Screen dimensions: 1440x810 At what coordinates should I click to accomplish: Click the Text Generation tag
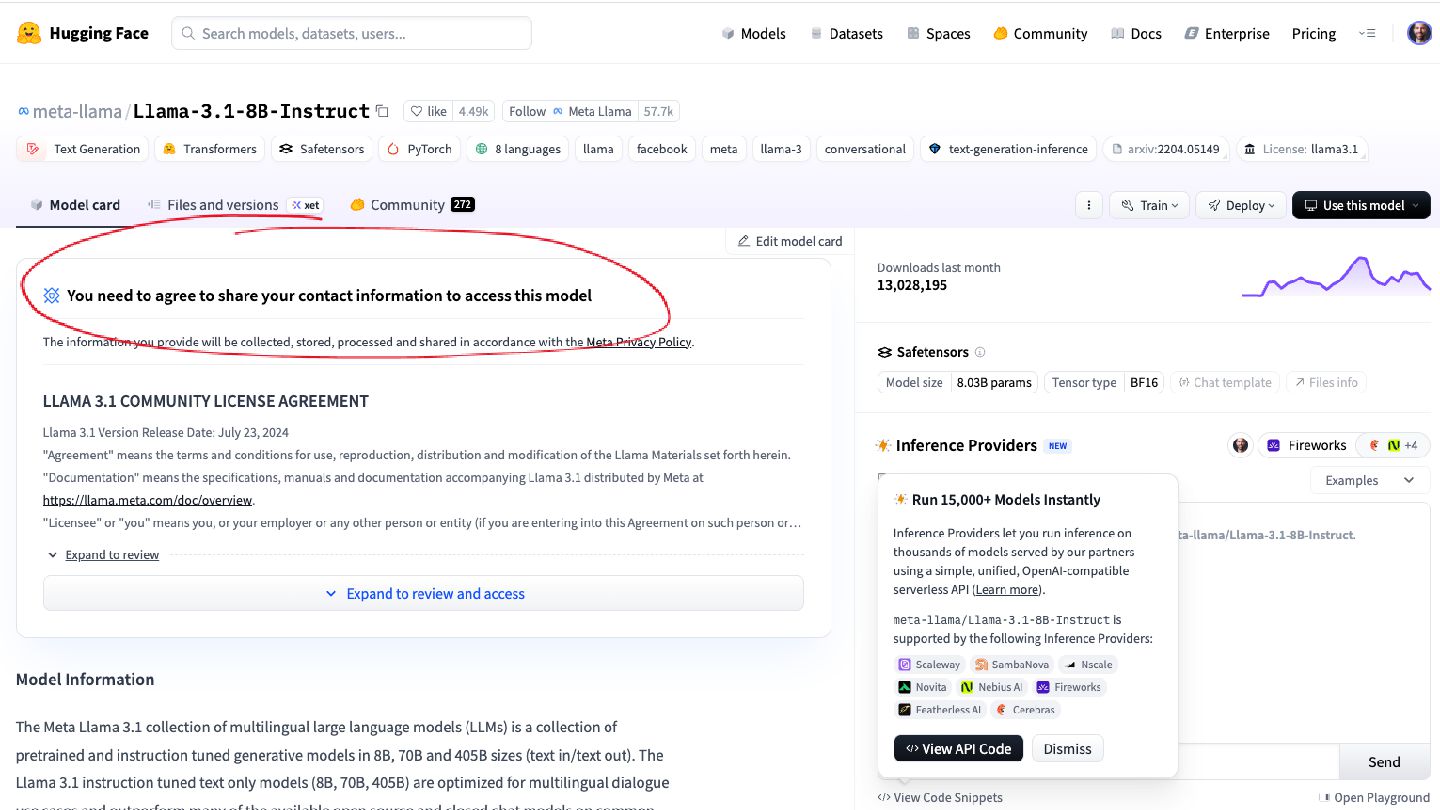[x=83, y=149]
